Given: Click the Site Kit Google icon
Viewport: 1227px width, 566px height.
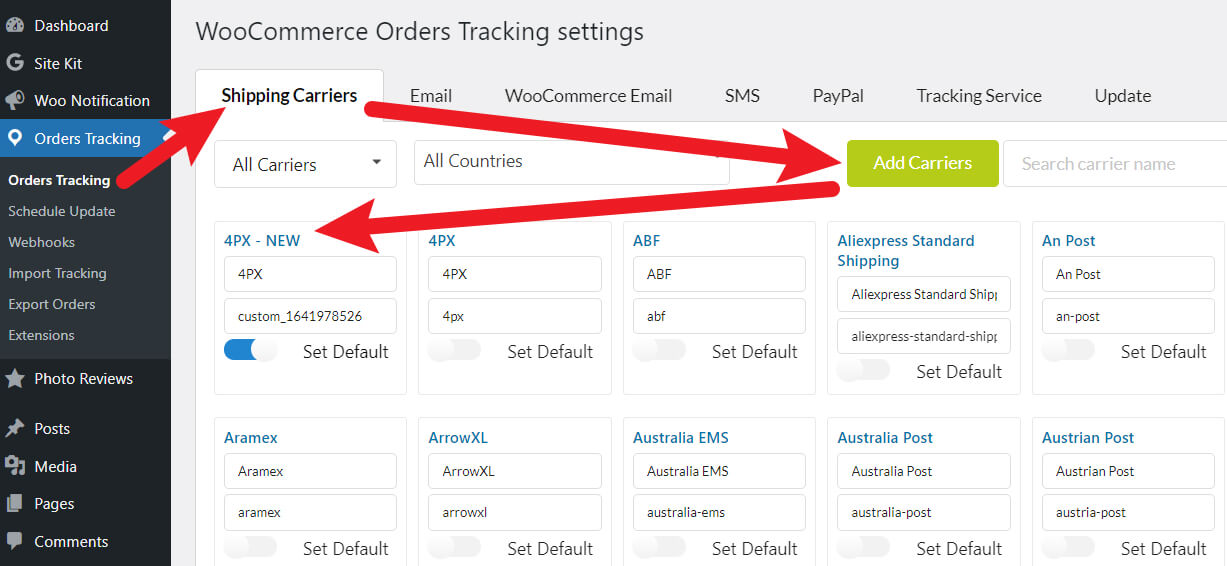Looking at the screenshot, I should [15, 63].
